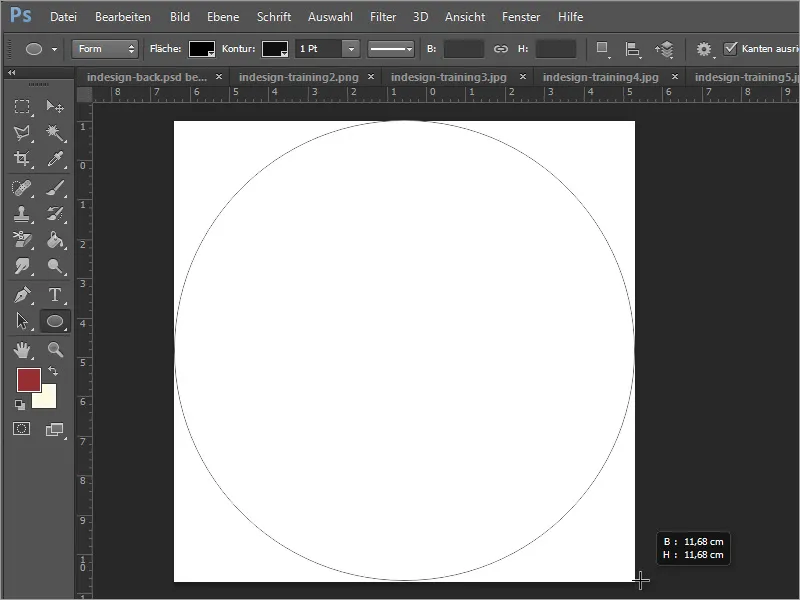The width and height of the screenshot is (800, 600).
Task: Select the Clone Stamp tool
Action: click(x=21, y=214)
